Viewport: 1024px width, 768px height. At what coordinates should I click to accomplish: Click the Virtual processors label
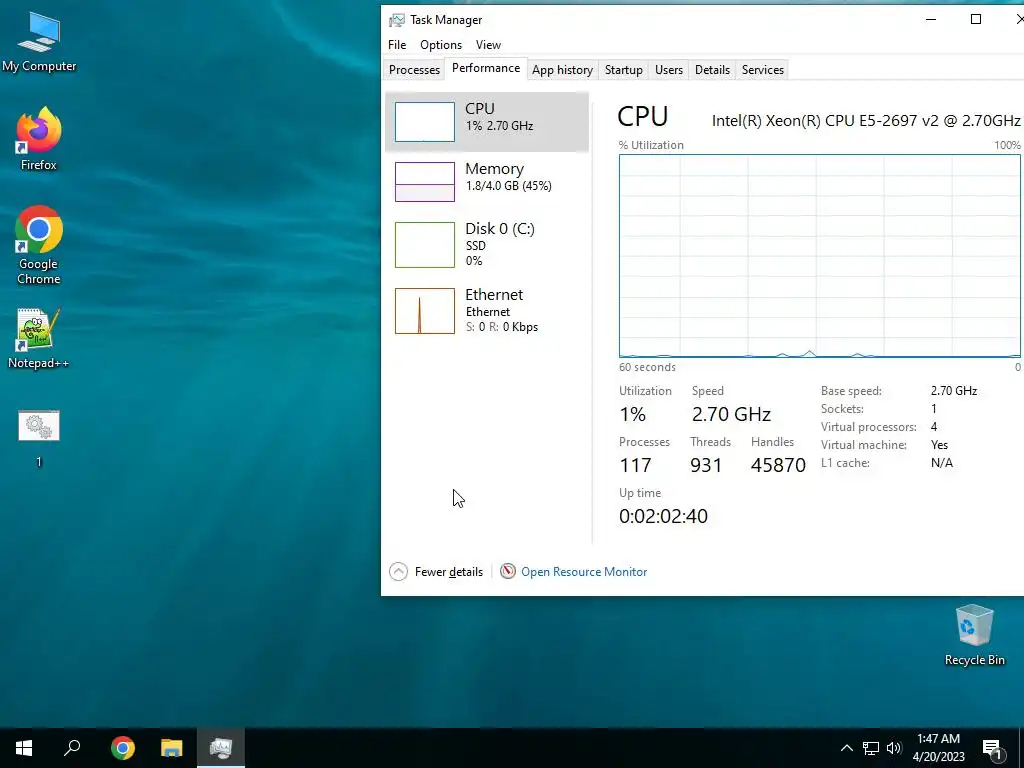(x=869, y=427)
